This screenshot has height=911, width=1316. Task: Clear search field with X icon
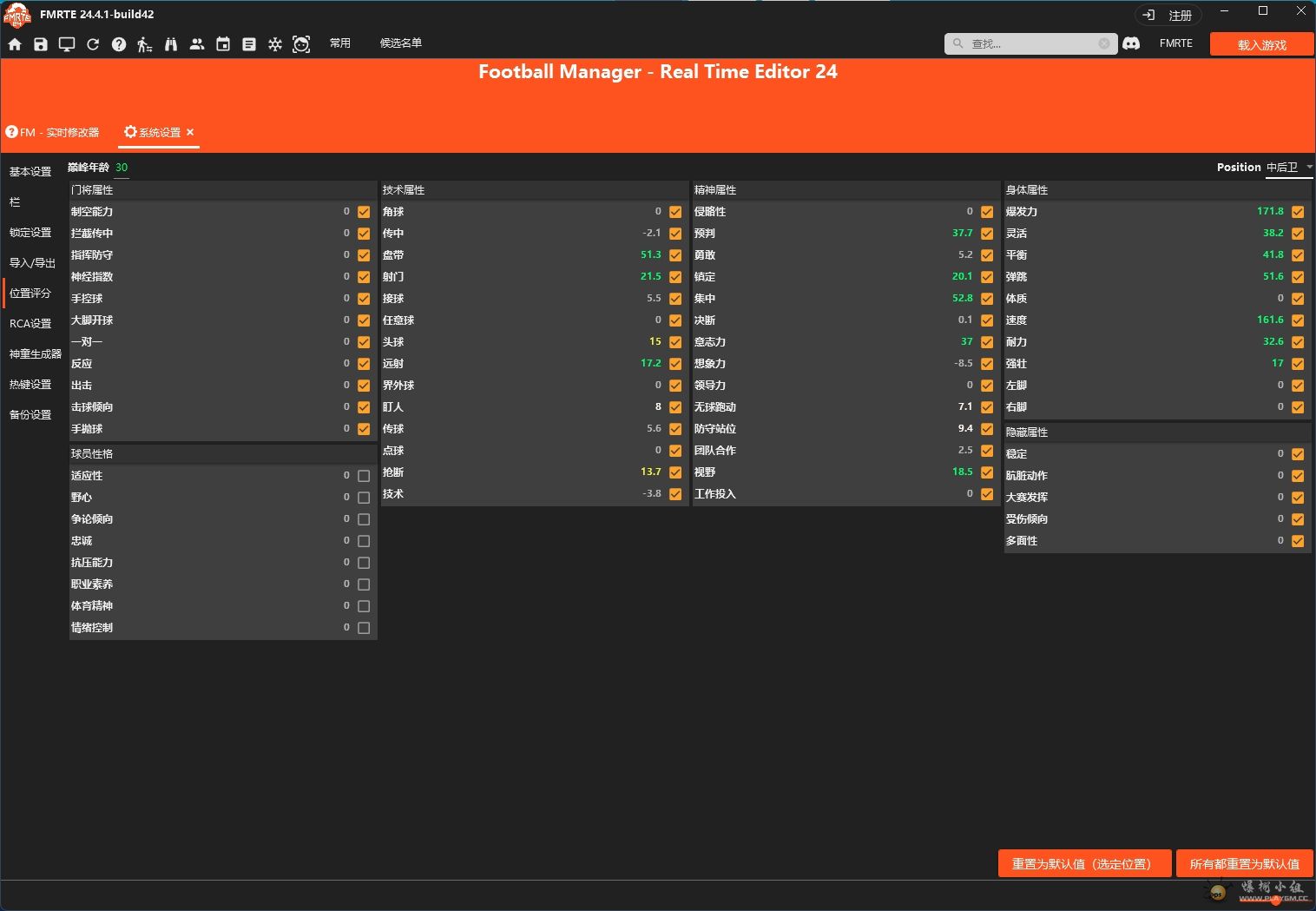click(1104, 43)
